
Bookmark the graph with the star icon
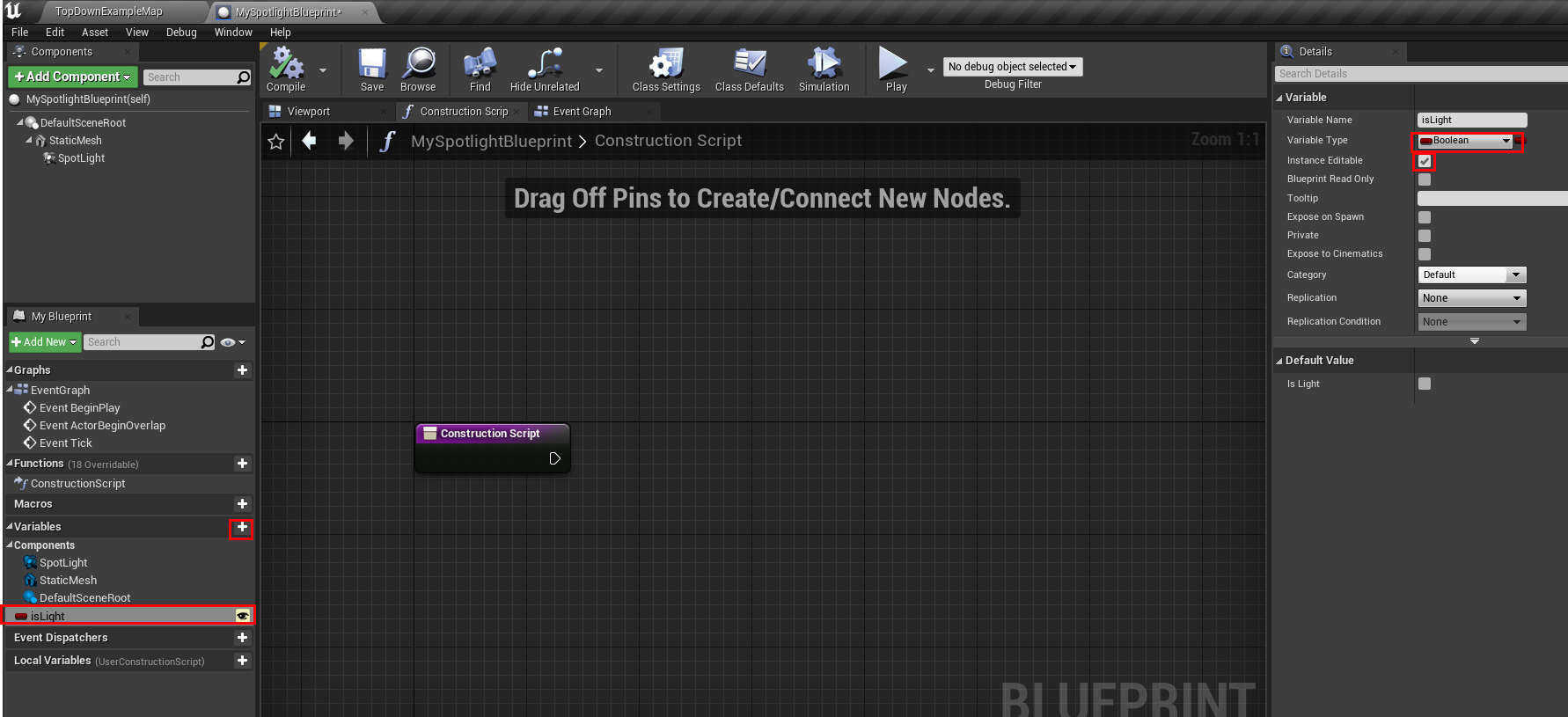coord(276,142)
